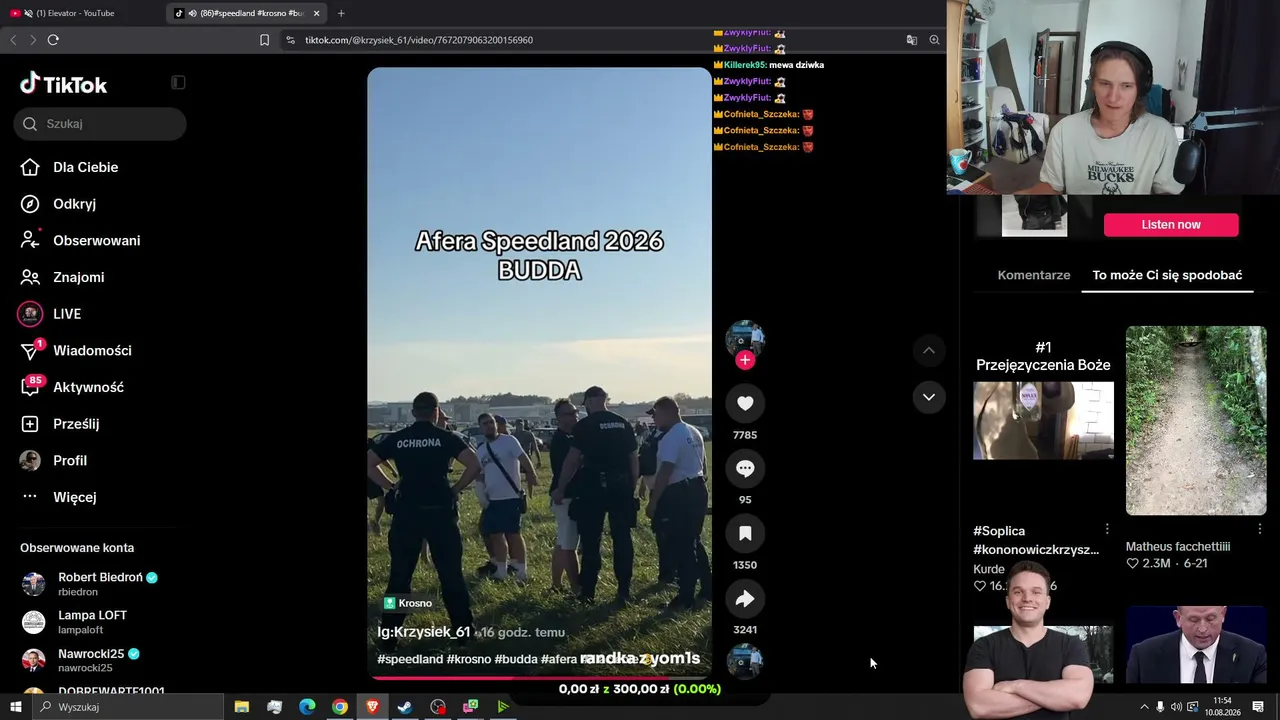1280x720 pixels.
Task: Click the Listen now button
Action: click(1171, 225)
